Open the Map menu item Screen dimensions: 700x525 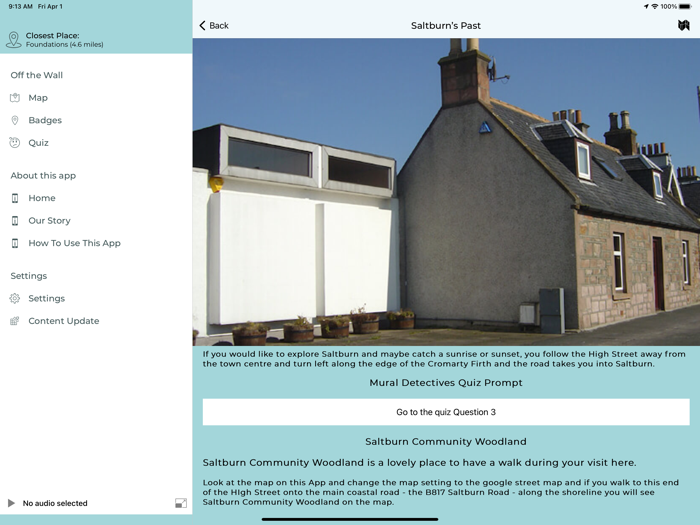point(38,98)
